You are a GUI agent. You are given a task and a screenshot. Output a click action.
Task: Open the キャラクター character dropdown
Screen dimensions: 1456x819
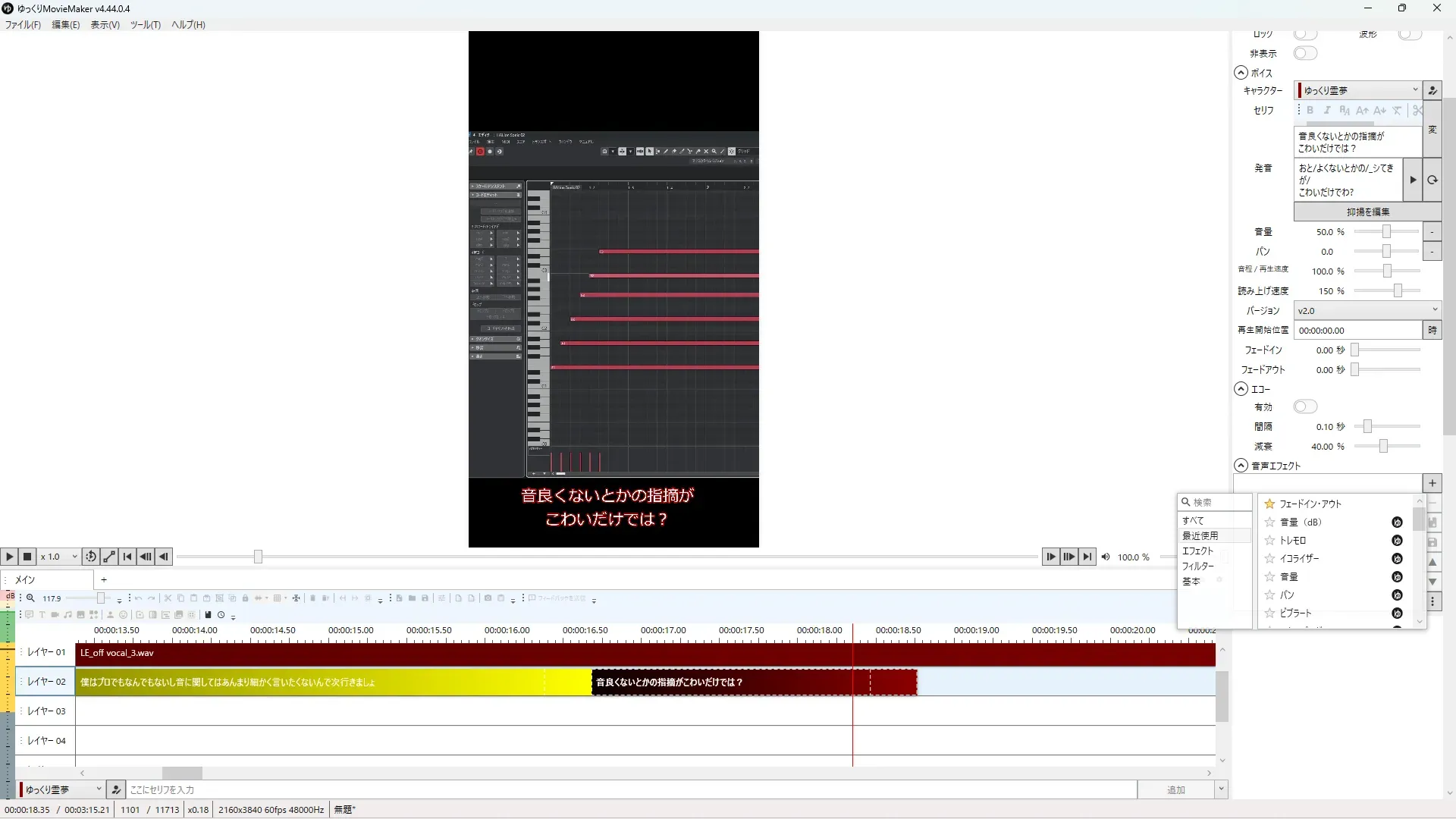1357,90
